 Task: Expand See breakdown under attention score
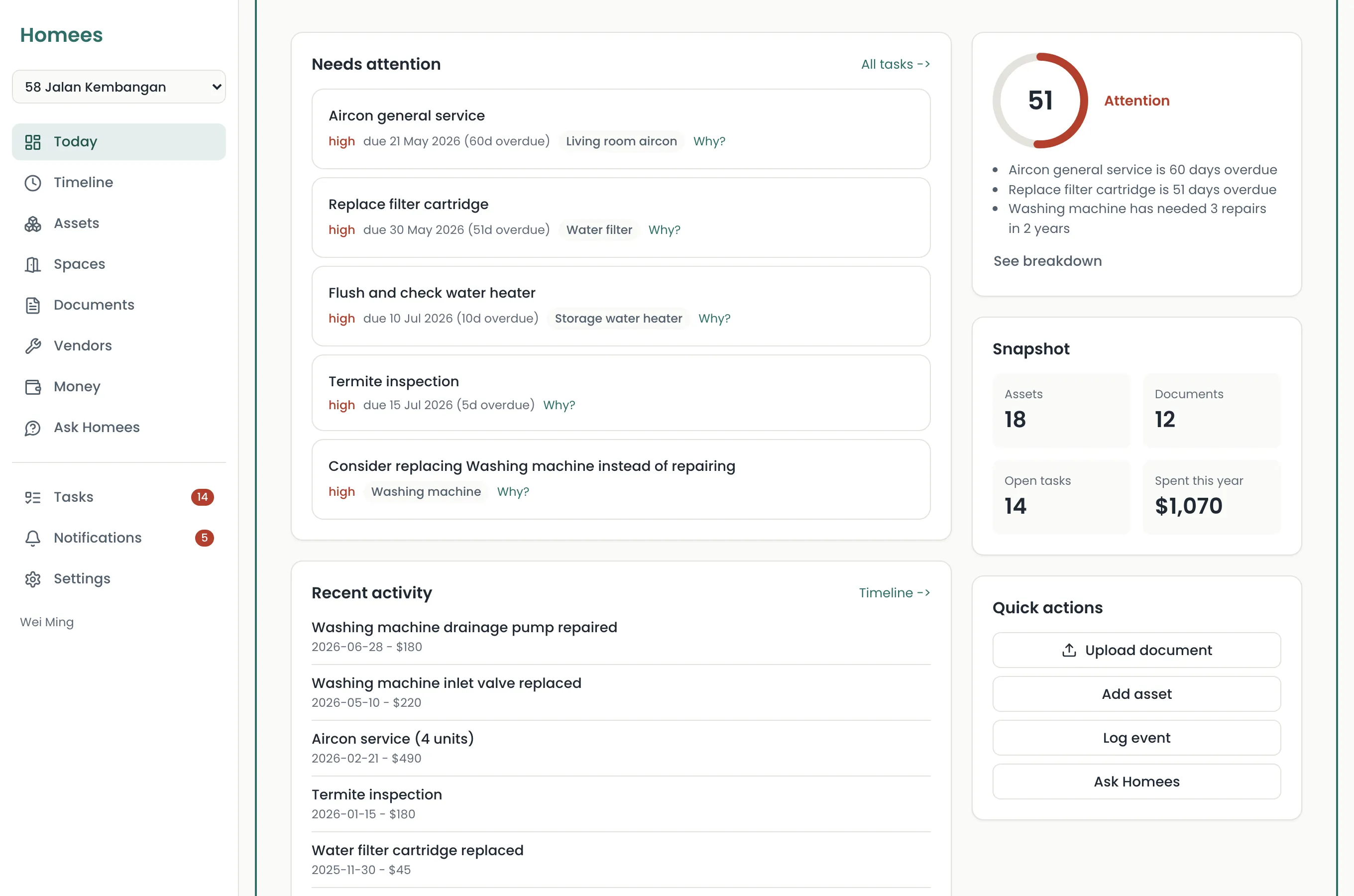(1048, 261)
